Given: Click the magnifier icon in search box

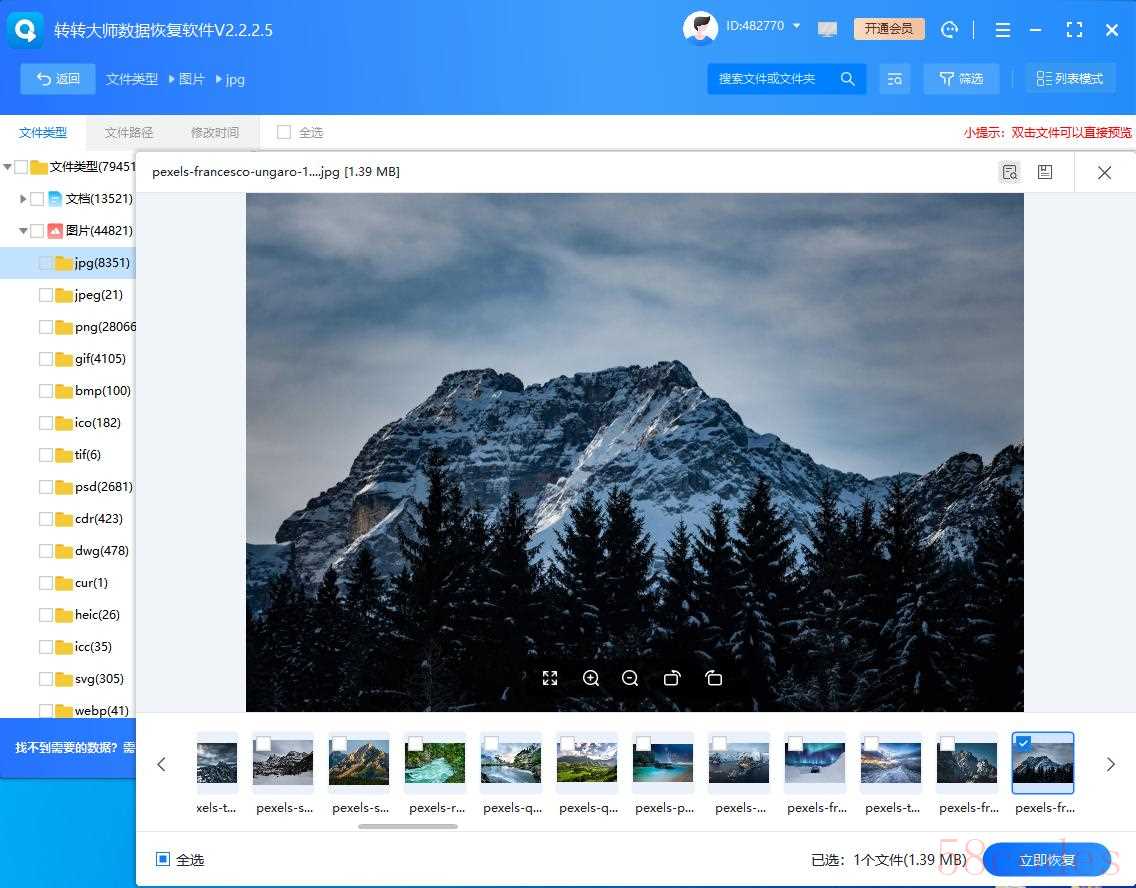Looking at the screenshot, I should [x=847, y=79].
